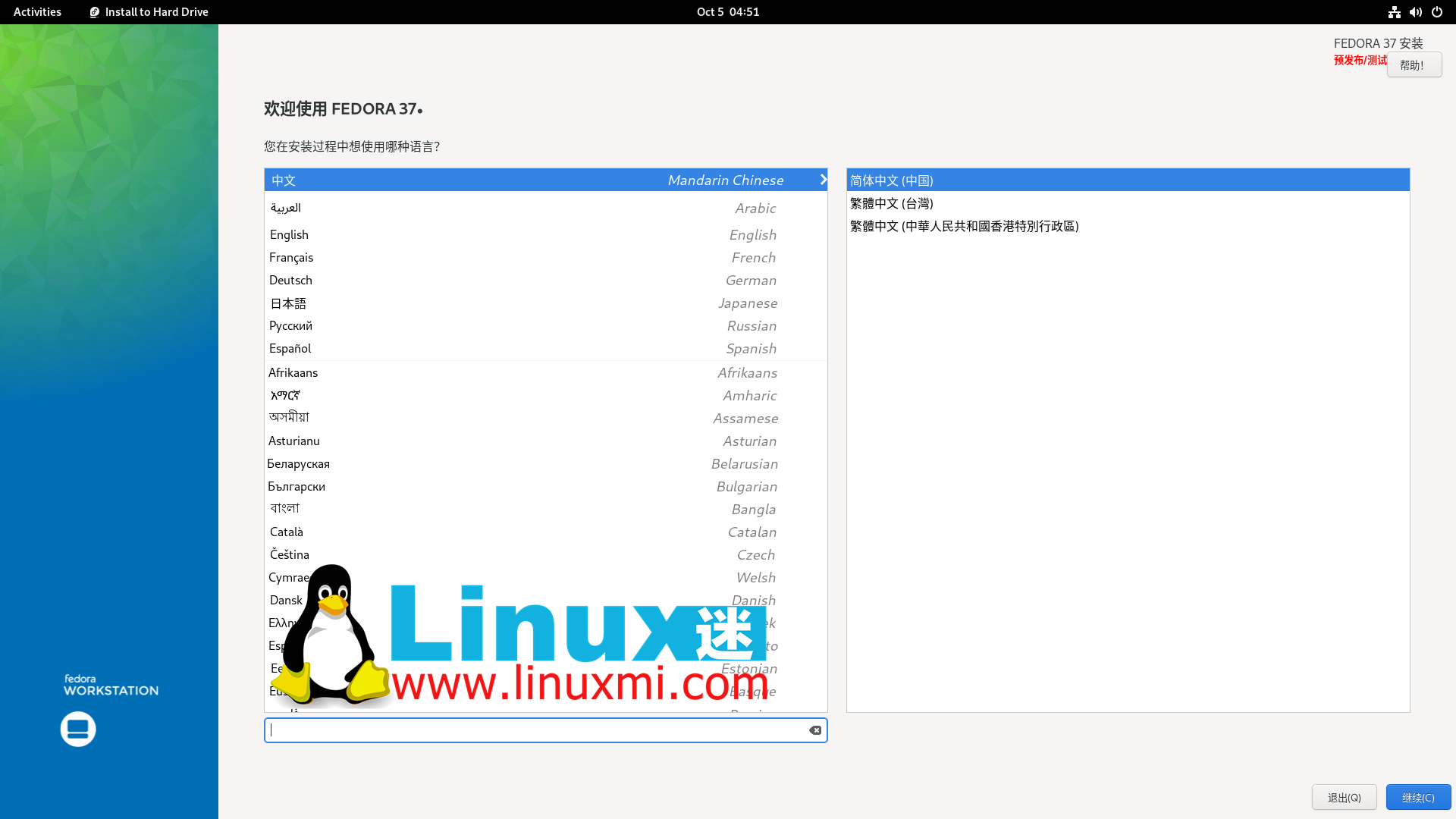Click the 退出(Q) quit button
Screen dimensions: 1456x819
1345,797
